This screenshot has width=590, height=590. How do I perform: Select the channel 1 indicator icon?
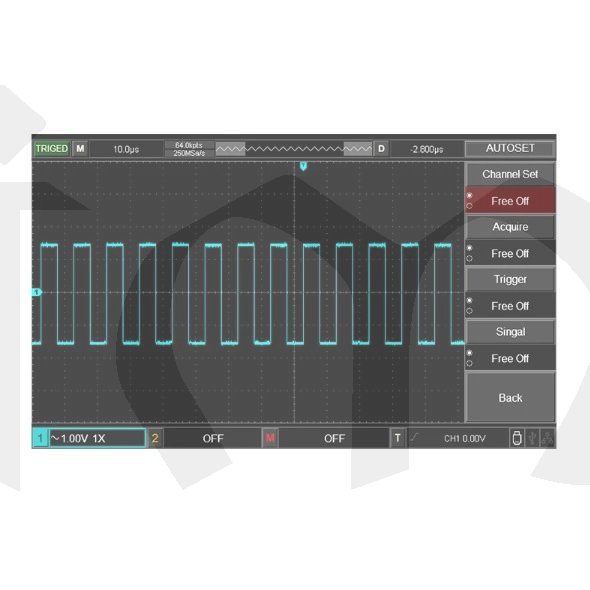(x=40, y=438)
